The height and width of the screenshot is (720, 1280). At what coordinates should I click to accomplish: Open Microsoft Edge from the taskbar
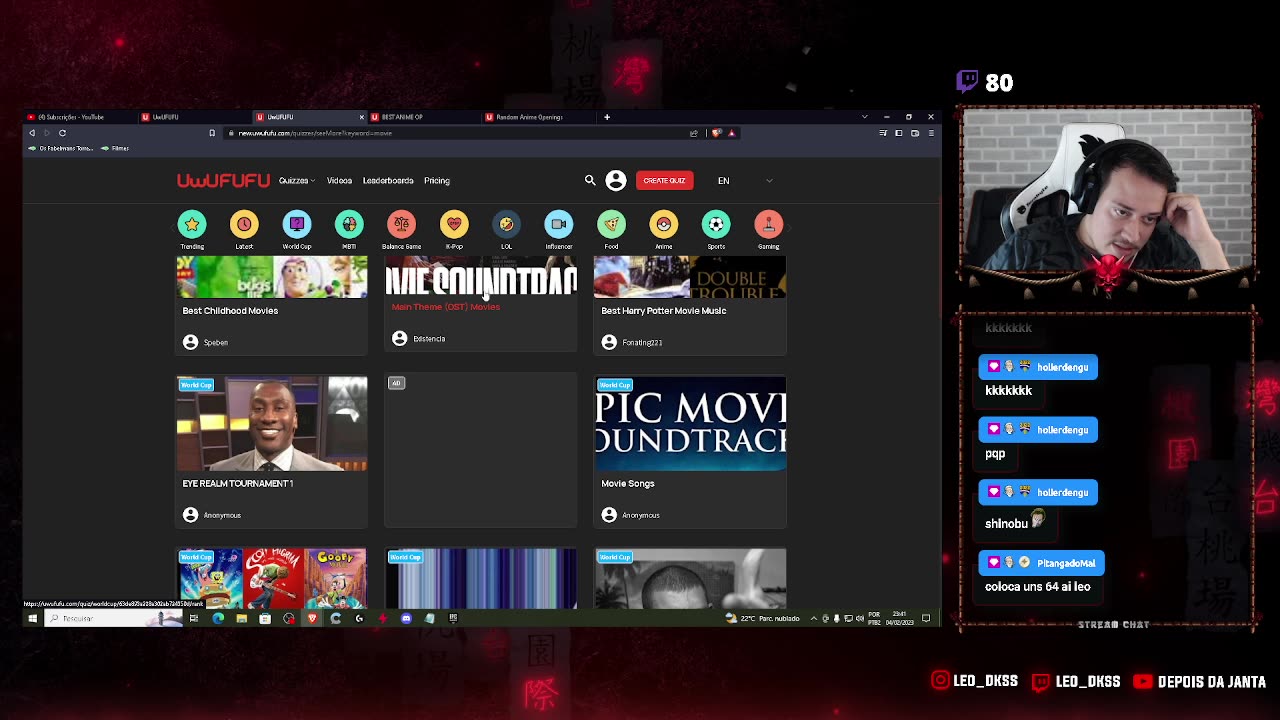click(218, 618)
